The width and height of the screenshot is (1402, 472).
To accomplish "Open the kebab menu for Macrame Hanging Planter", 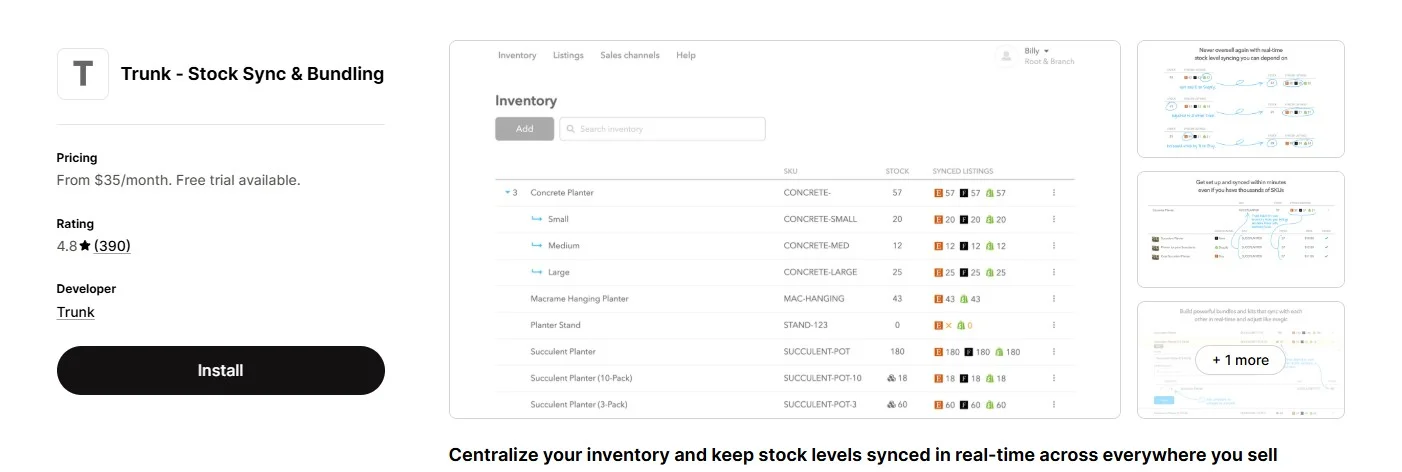I will [x=1053, y=298].
